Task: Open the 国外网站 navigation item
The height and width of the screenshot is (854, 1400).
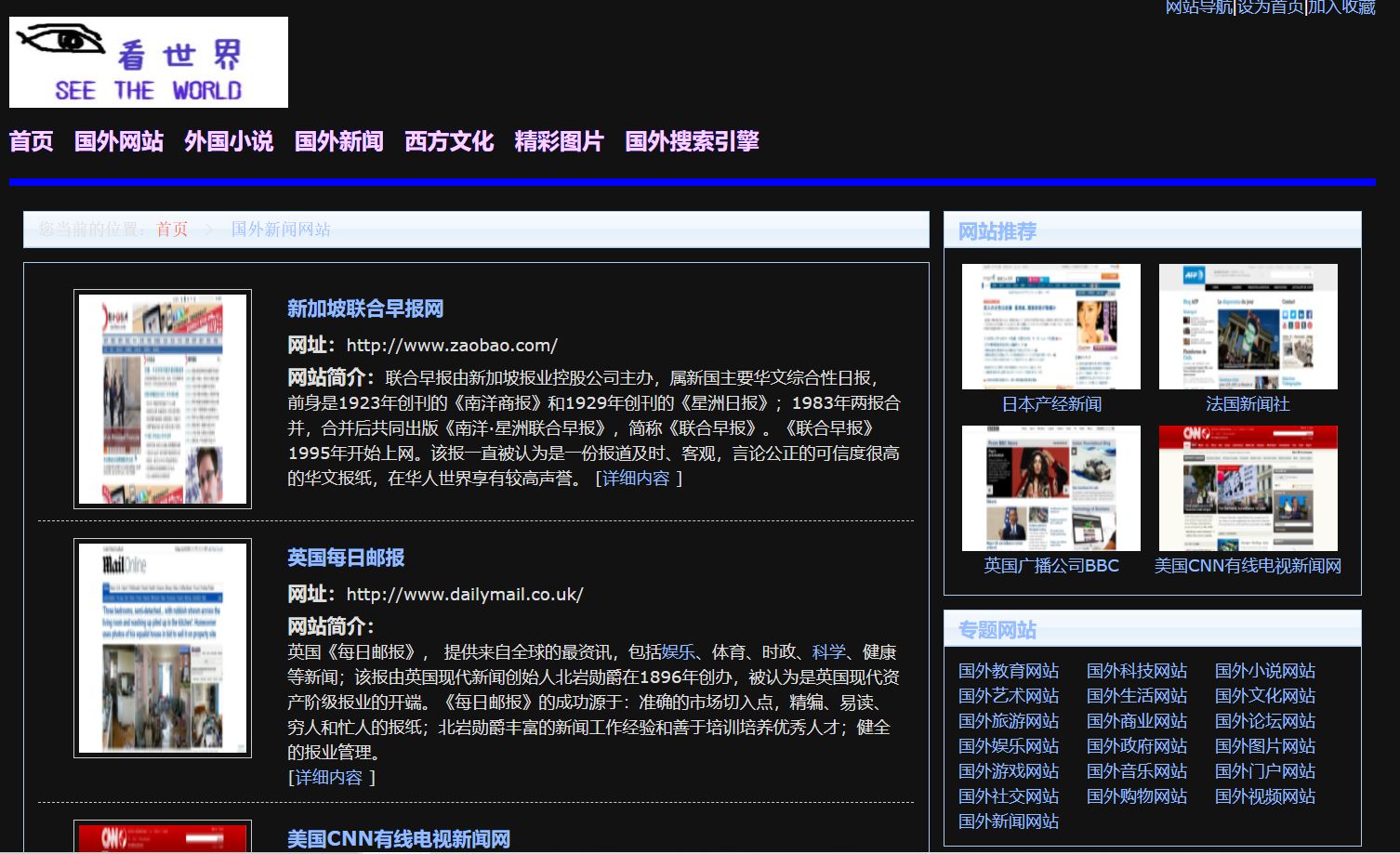Action: [x=119, y=141]
